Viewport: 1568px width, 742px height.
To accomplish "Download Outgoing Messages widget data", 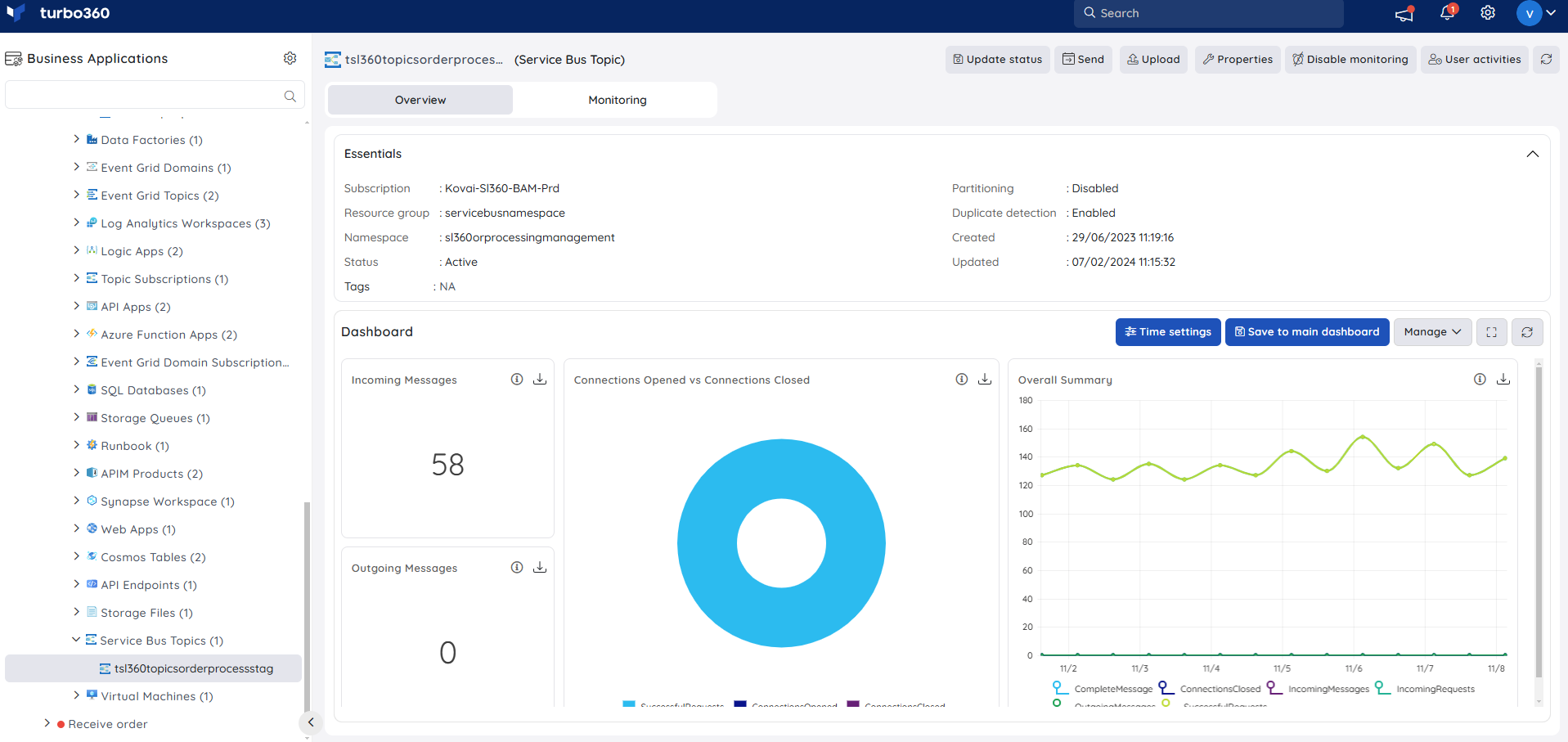I will (x=540, y=568).
